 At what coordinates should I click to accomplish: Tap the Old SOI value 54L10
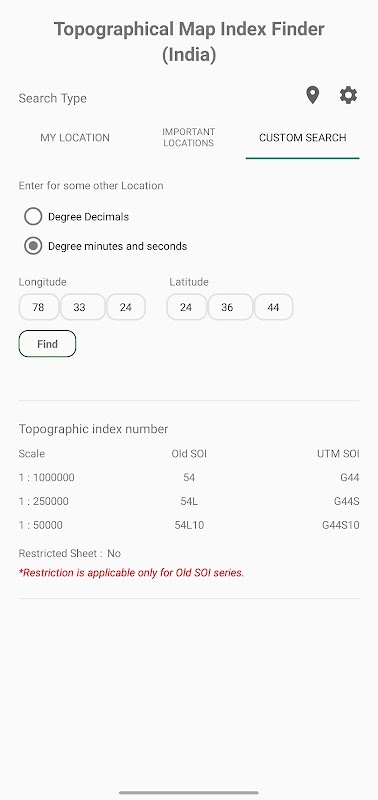point(189,525)
